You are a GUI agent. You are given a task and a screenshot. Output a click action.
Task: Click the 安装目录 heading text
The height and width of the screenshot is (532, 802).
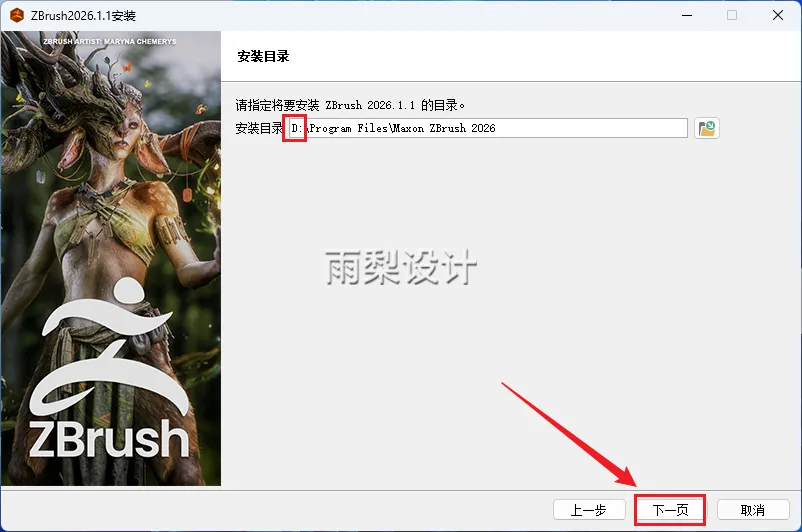[x=263, y=56]
